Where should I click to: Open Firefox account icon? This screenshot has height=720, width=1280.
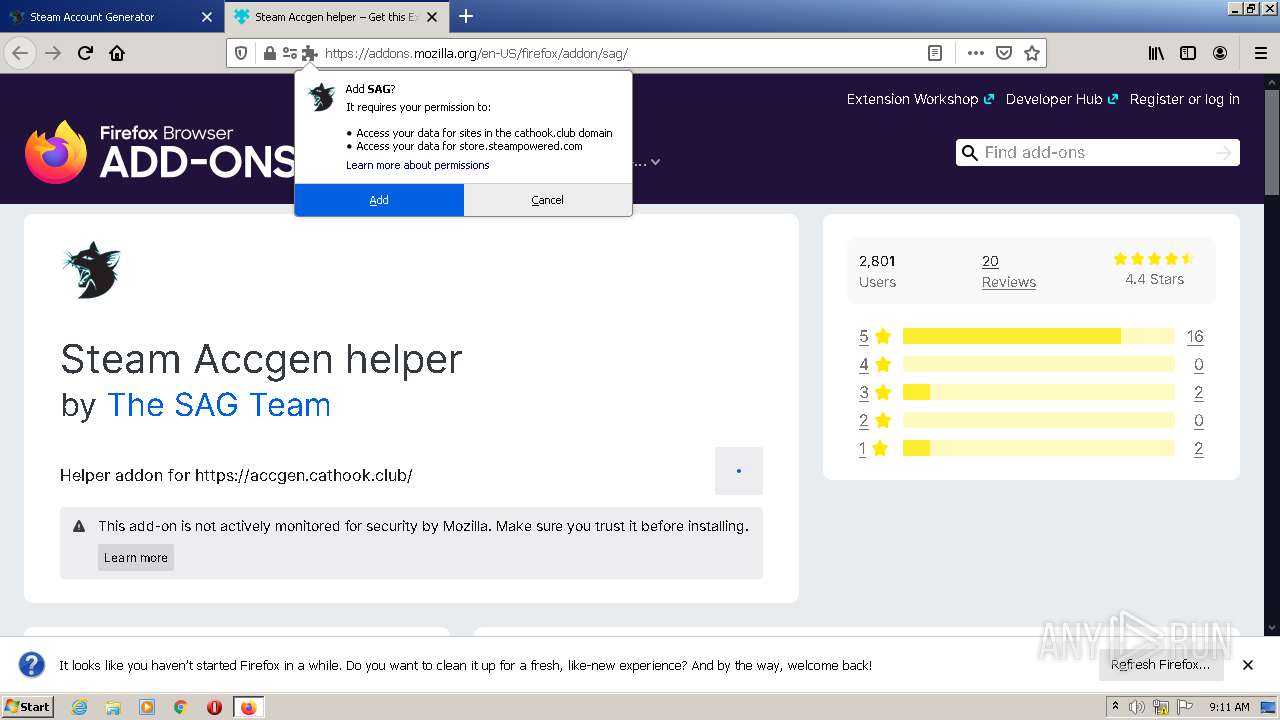[1220, 53]
